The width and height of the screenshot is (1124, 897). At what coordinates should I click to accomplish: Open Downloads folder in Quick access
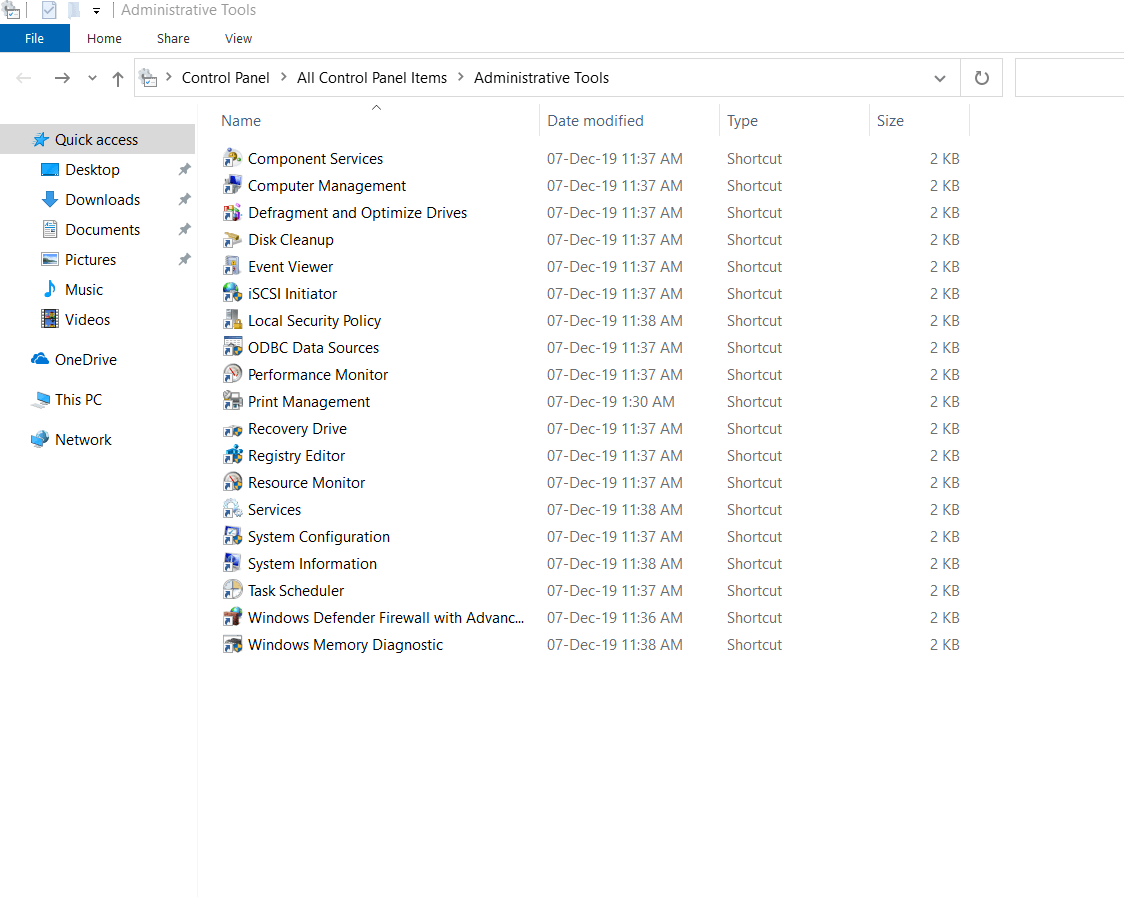(x=102, y=199)
